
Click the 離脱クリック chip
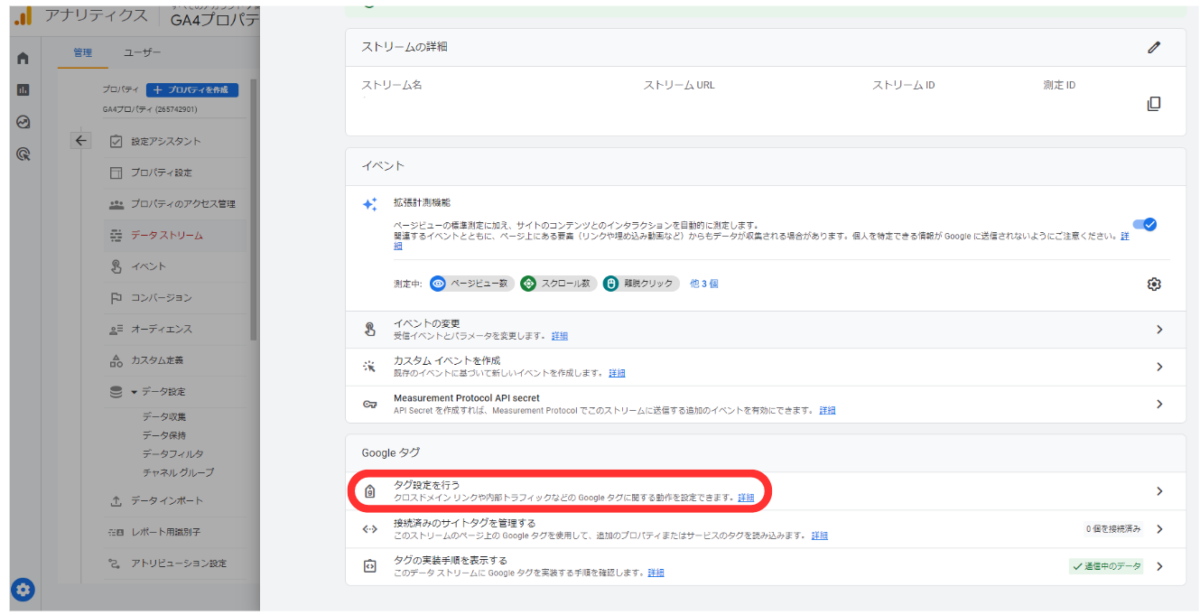click(641, 283)
